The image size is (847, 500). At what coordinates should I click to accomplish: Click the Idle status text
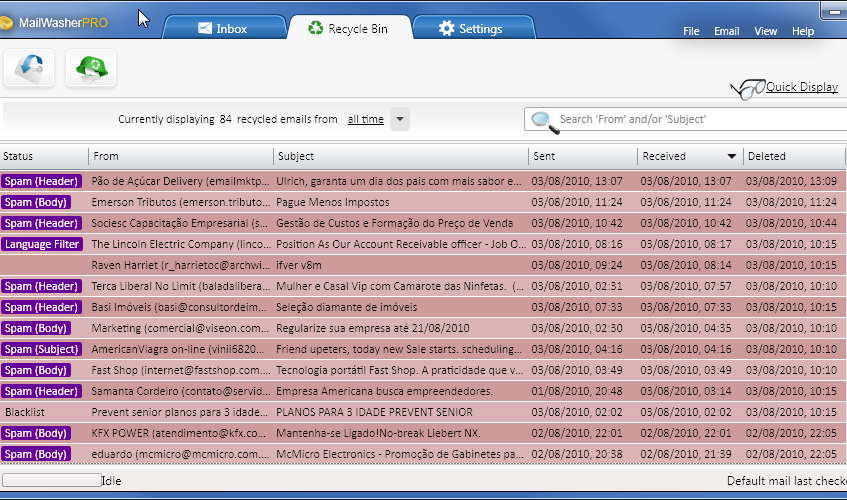112,481
